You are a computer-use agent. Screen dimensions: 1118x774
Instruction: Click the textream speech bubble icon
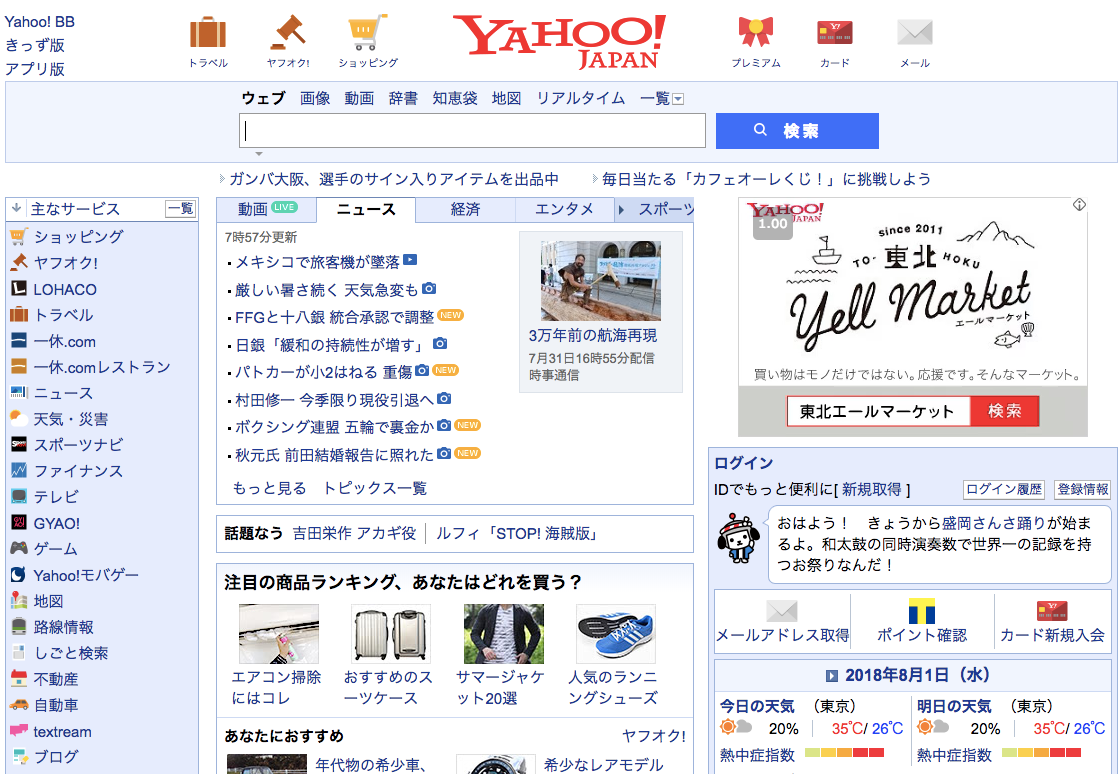coord(19,731)
